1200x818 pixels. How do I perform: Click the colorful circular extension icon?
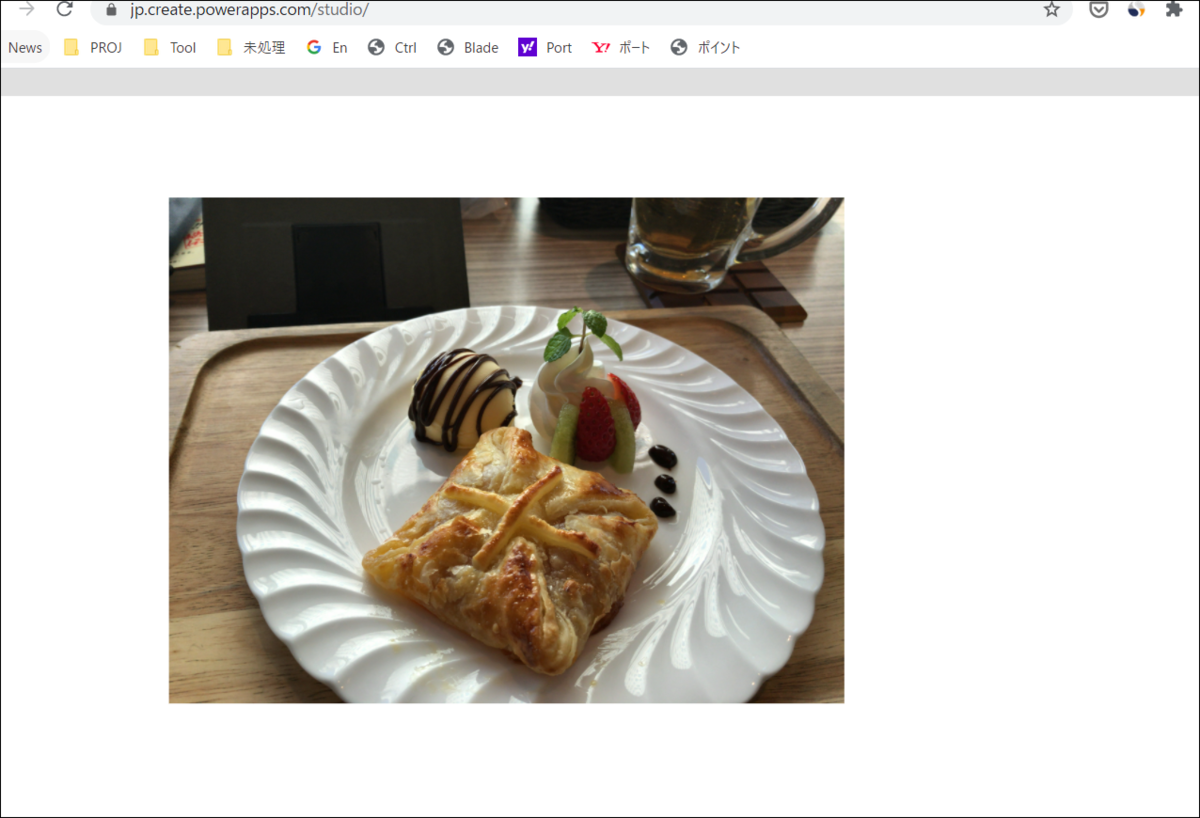pos(1136,9)
